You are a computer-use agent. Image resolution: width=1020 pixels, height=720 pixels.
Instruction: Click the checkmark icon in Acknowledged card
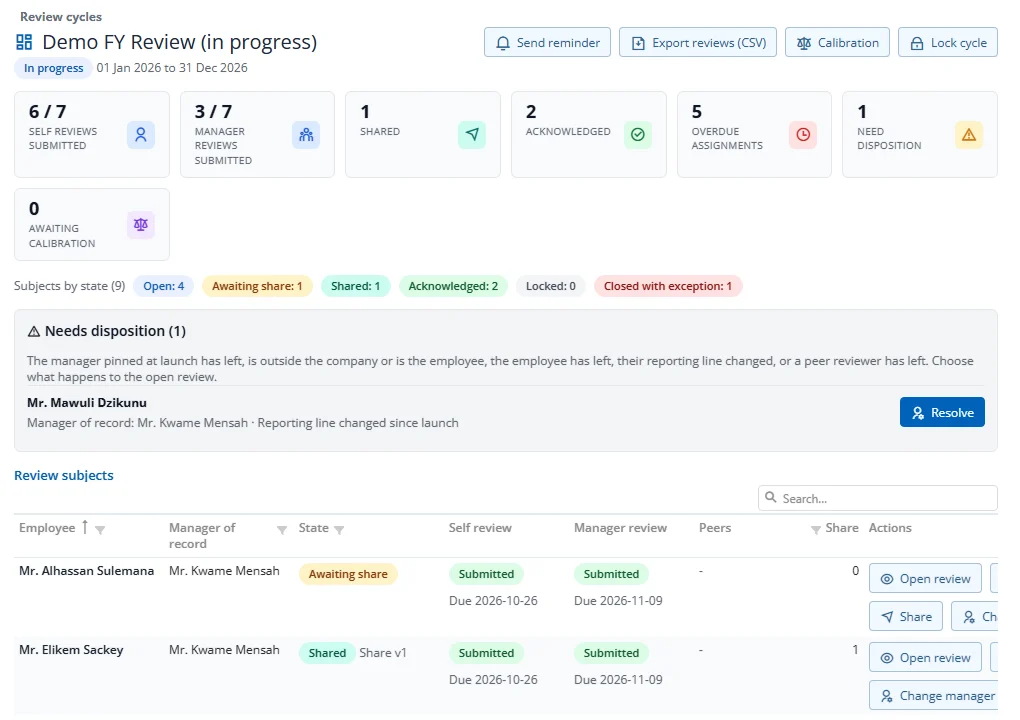[x=638, y=135]
